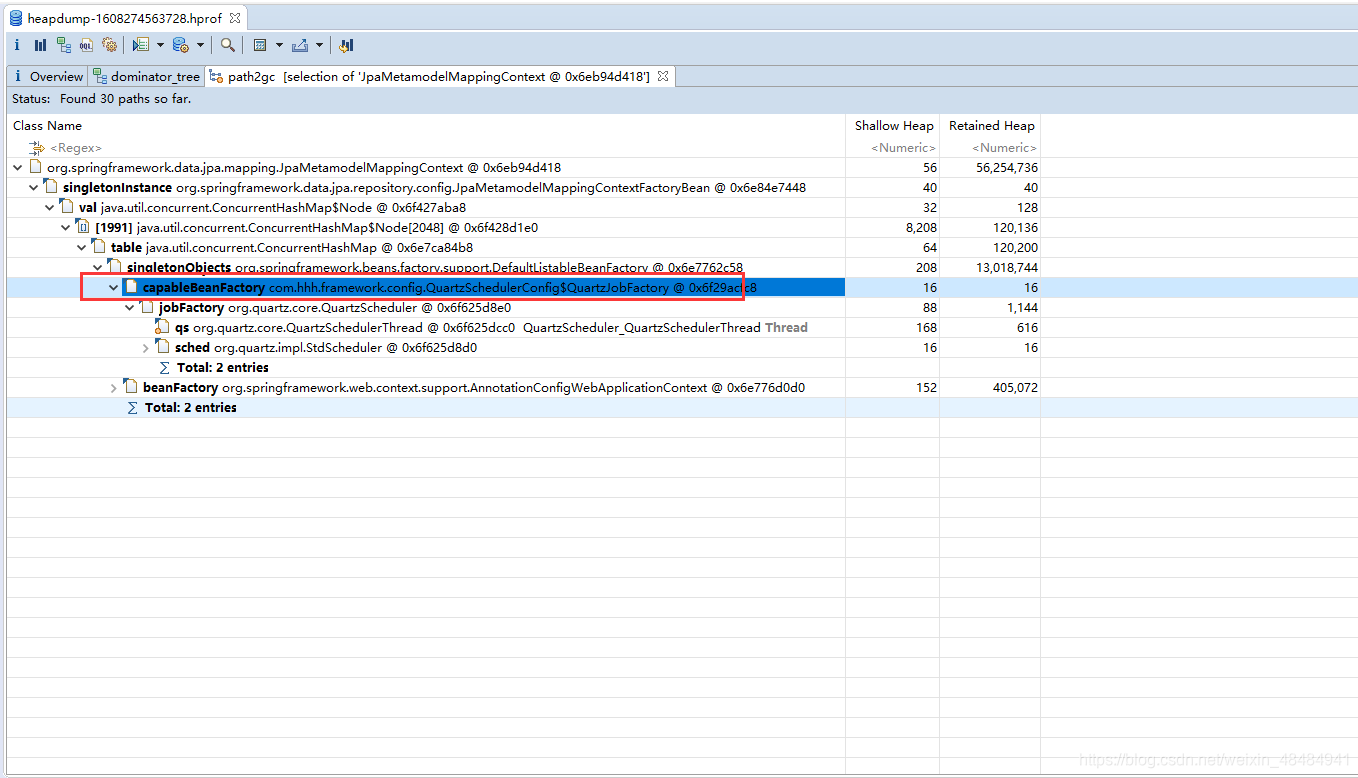Click the Retained Heap <Numeric> filter field
The height and width of the screenshot is (778, 1358).
point(990,148)
